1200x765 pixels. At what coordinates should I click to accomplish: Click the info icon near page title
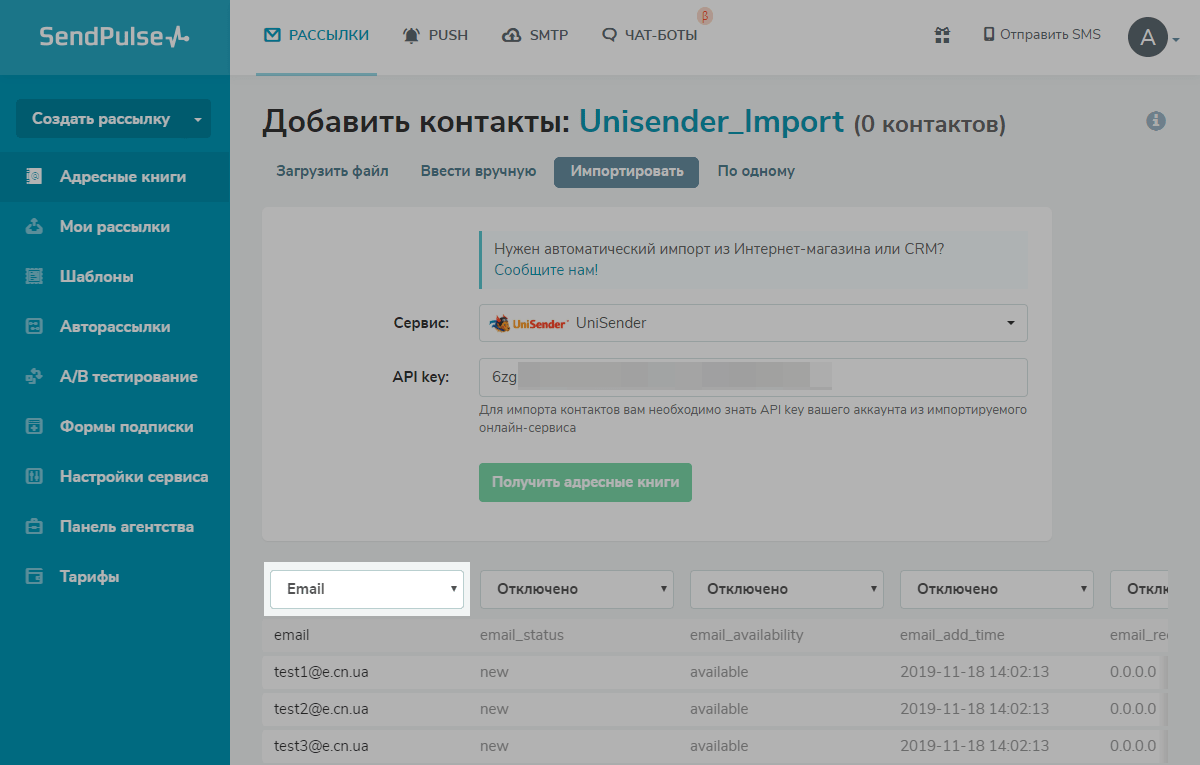(x=1156, y=121)
